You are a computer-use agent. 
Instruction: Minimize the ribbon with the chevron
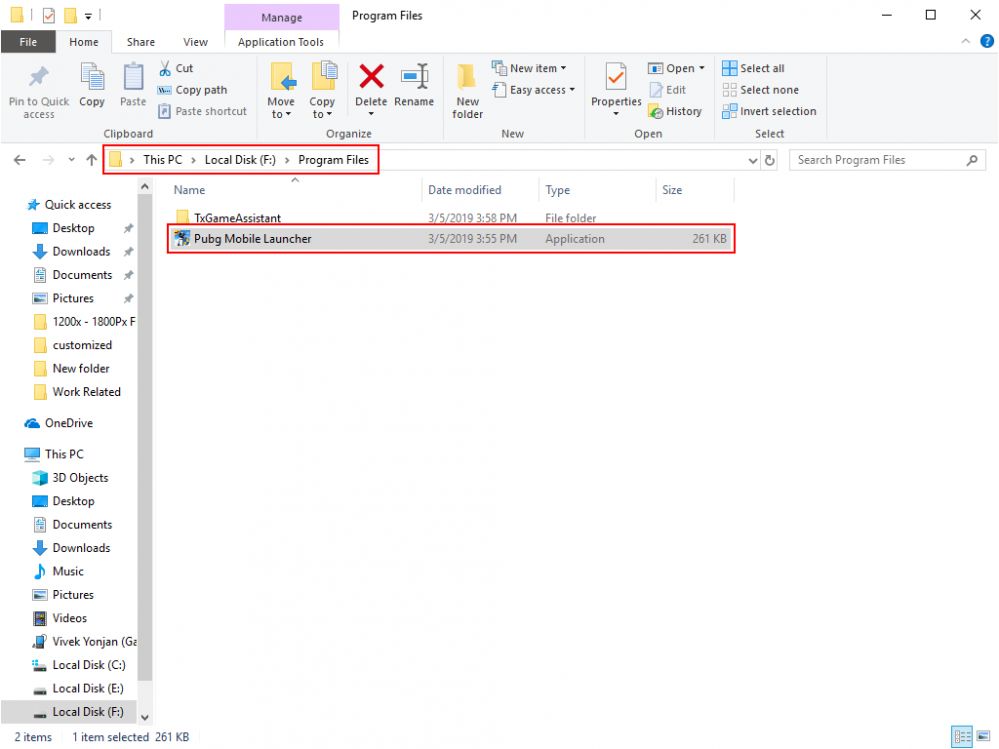pyautogui.click(x=965, y=41)
